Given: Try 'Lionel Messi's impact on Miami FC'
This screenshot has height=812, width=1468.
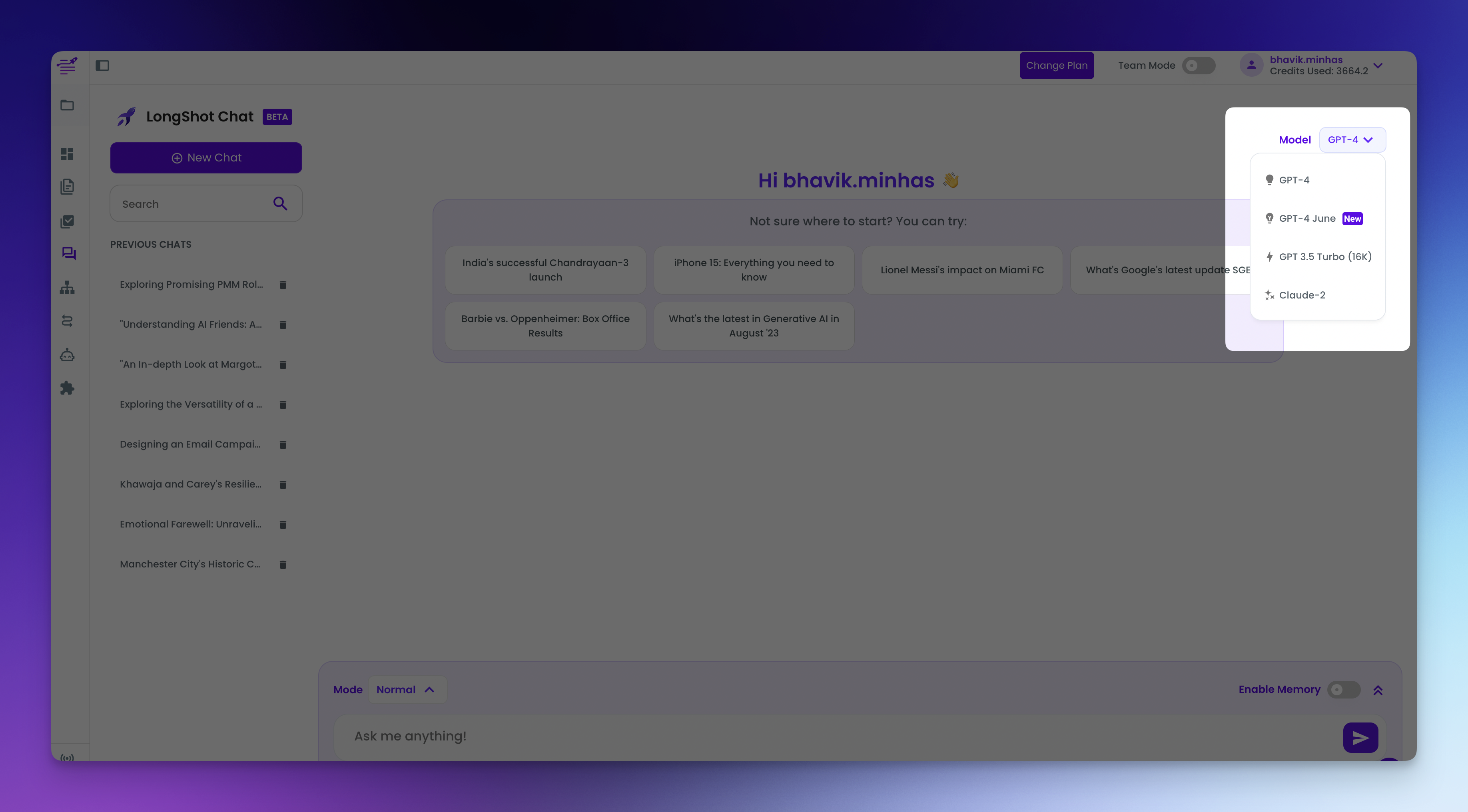Looking at the screenshot, I should pyautogui.click(x=962, y=270).
